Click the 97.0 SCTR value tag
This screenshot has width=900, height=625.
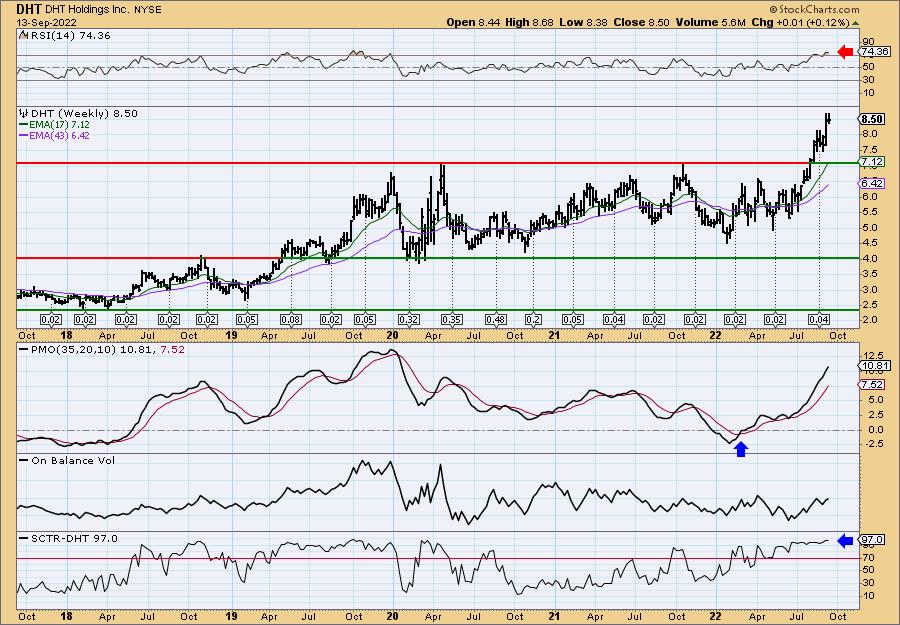[x=872, y=540]
